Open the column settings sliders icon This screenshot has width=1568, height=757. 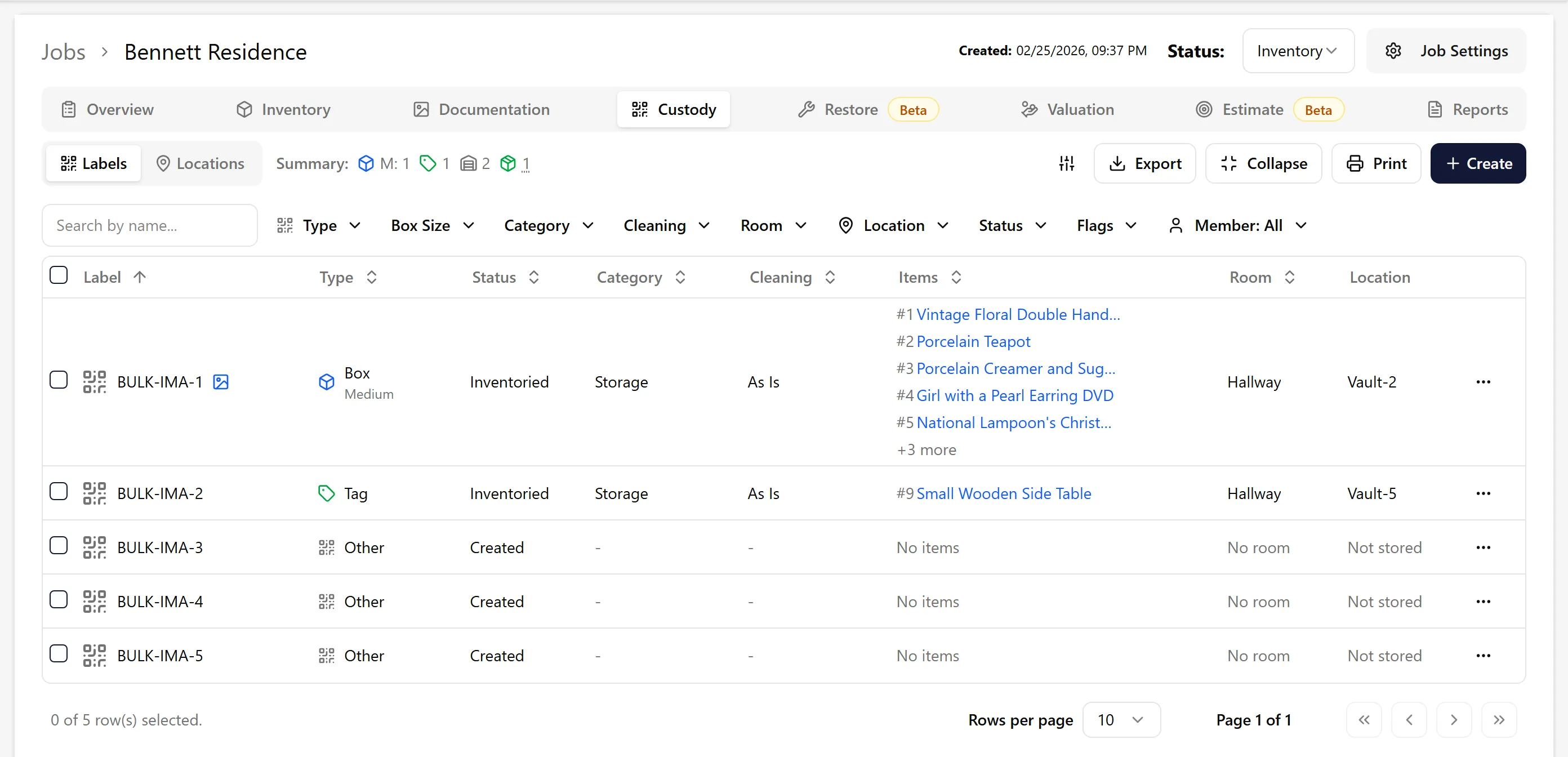click(x=1066, y=163)
